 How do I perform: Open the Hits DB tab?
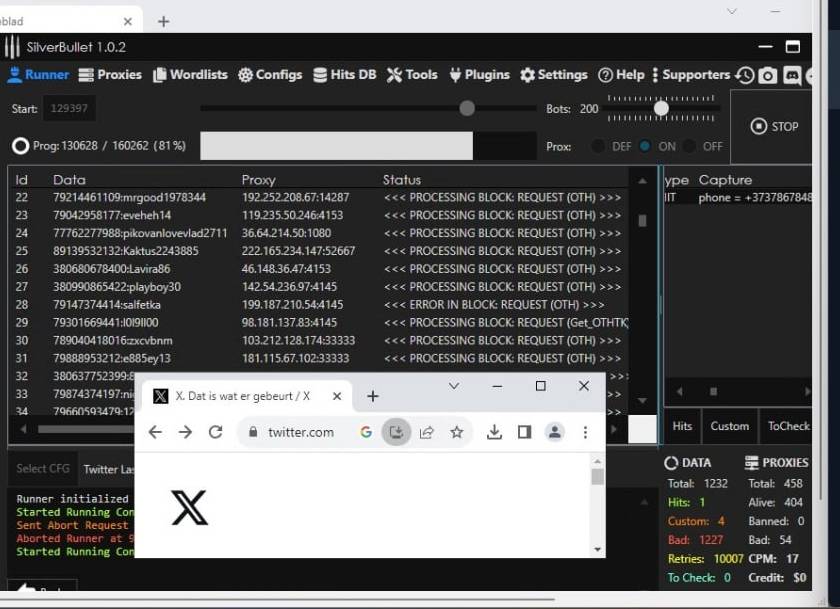(344, 74)
